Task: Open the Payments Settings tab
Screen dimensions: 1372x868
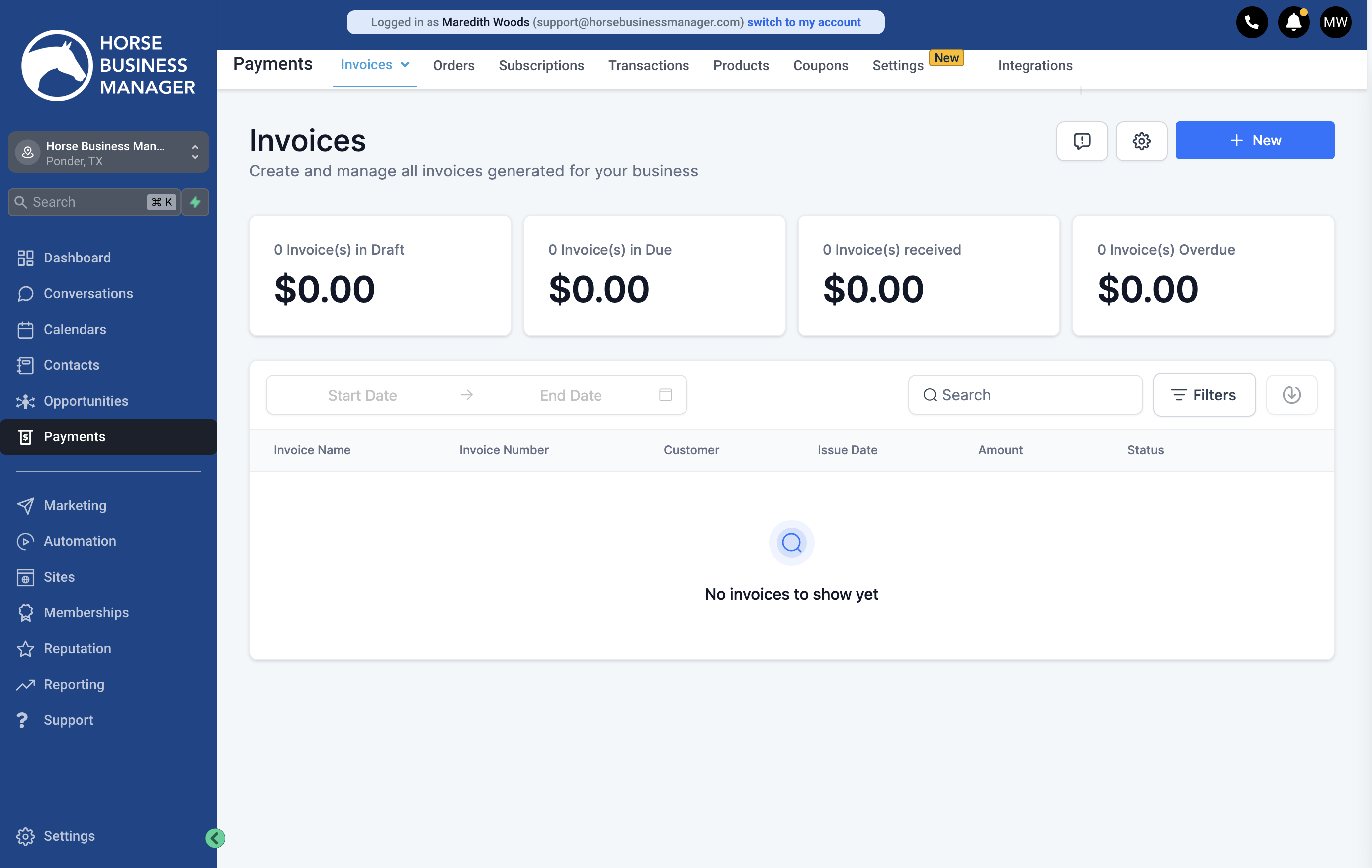Action: click(898, 66)
